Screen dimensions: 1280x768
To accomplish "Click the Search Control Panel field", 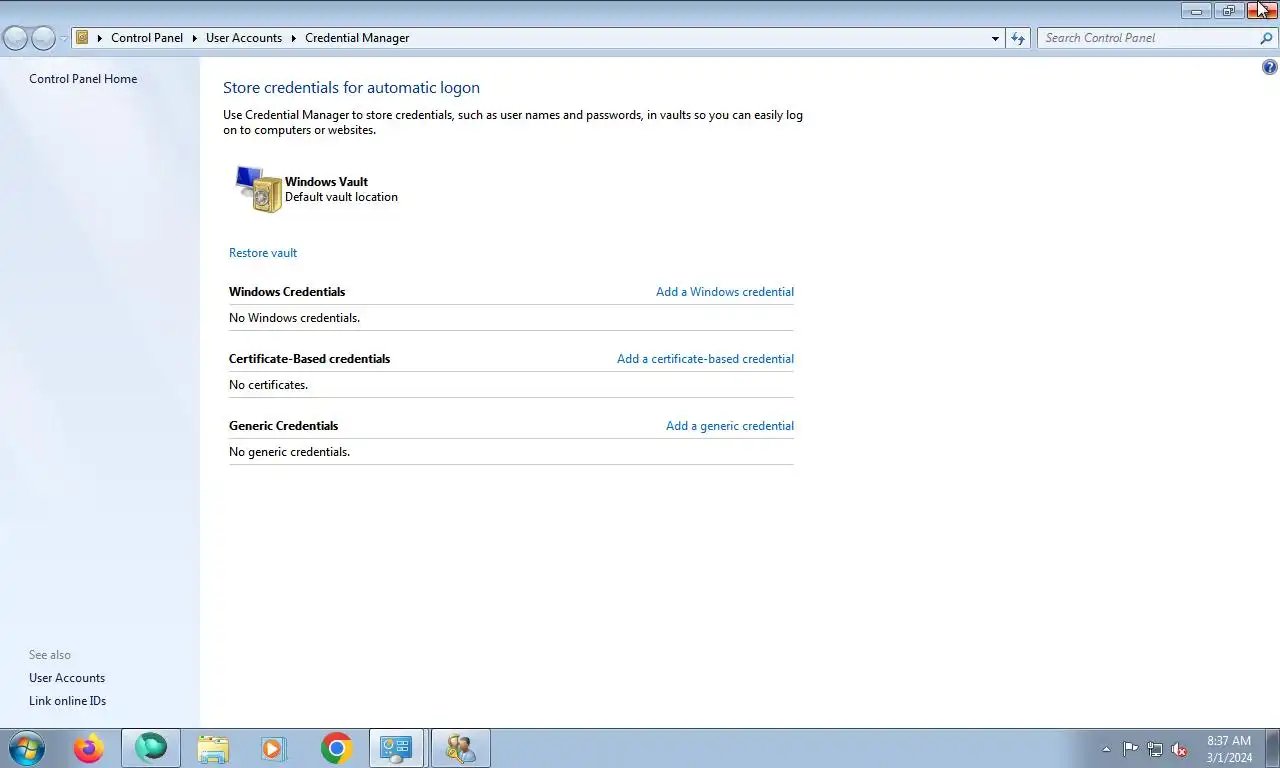I will (1148, 38).
